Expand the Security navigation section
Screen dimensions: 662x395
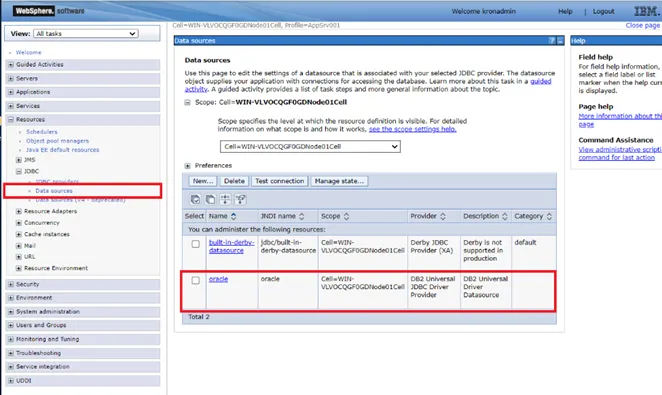11,284
